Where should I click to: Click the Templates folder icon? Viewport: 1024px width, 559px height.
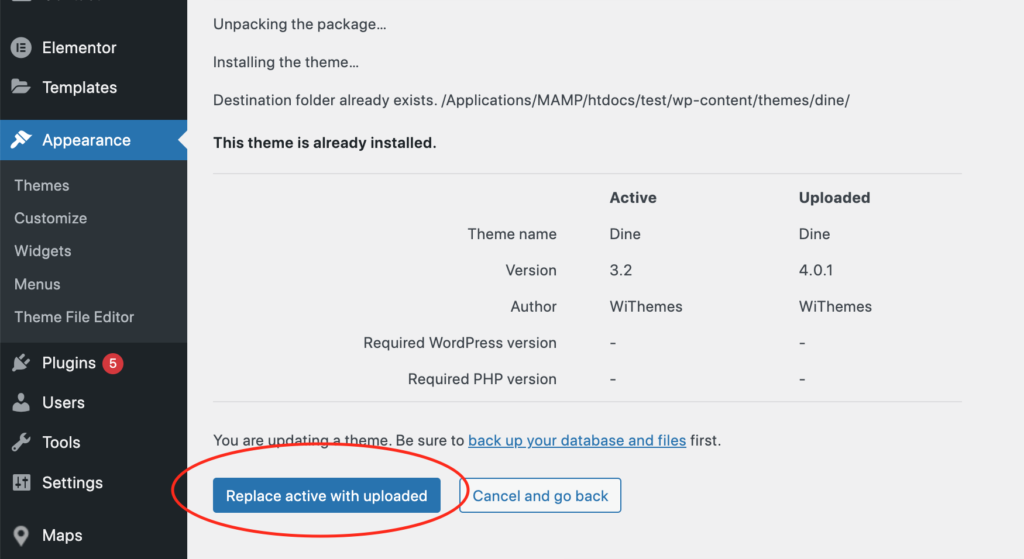[21, 86]
